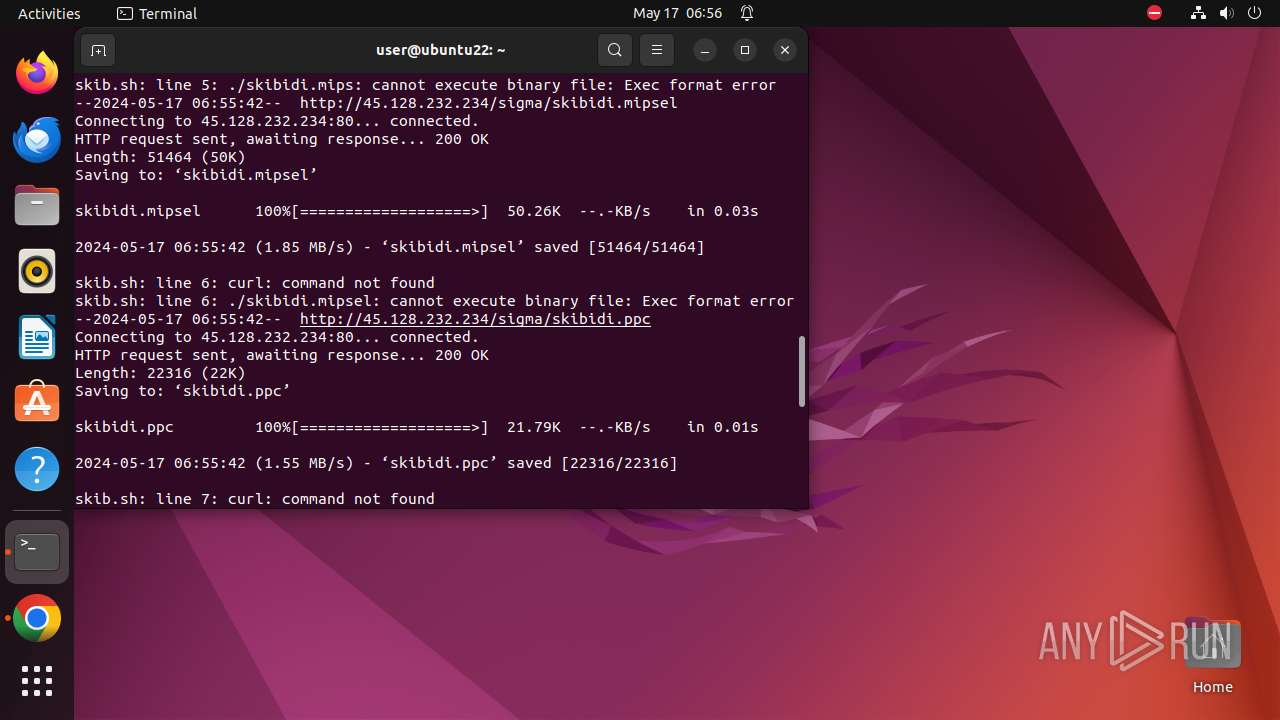Maximize the terminal window

(745, 50)
